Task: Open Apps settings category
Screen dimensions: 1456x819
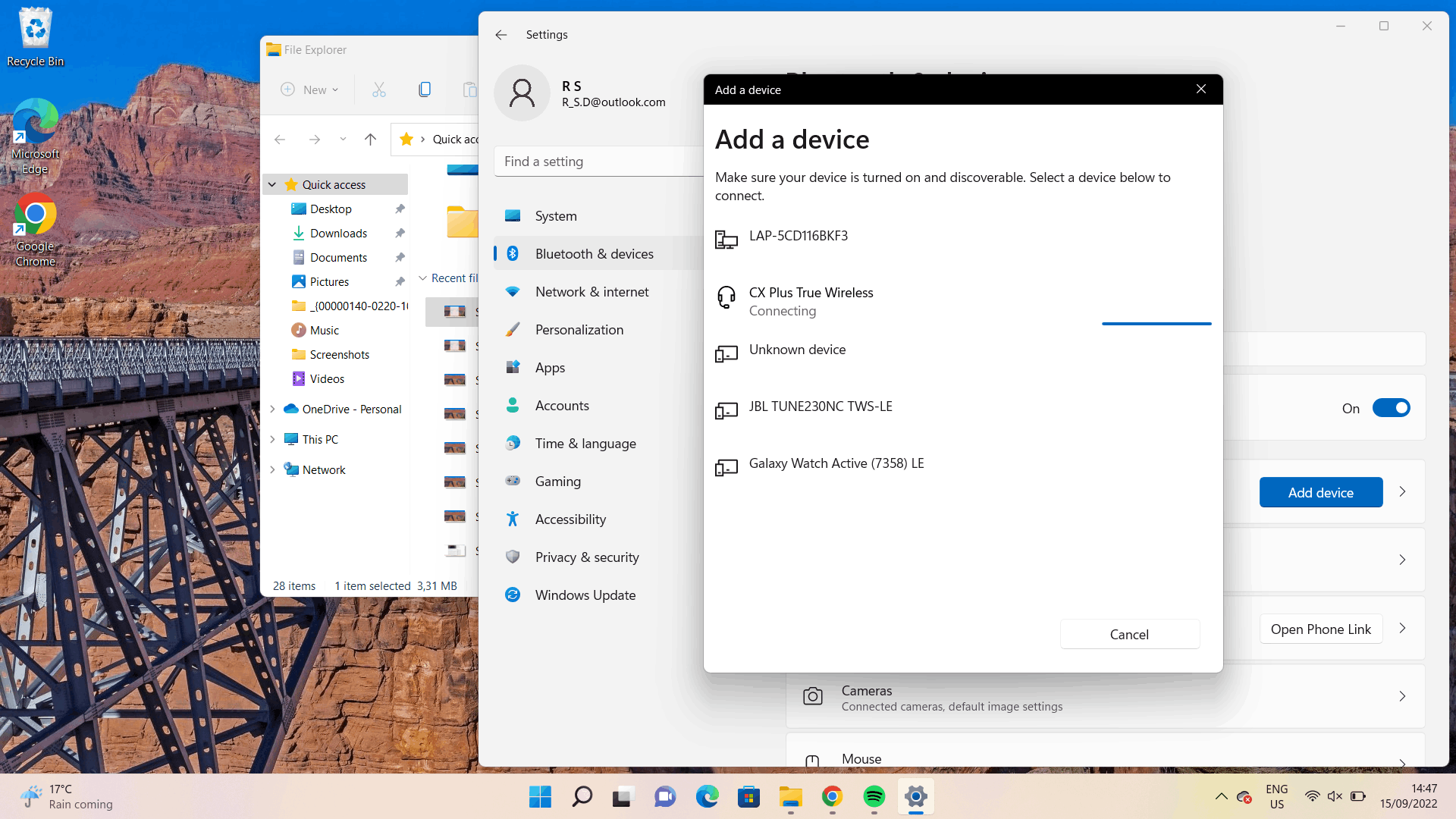Action: [599, 368]
